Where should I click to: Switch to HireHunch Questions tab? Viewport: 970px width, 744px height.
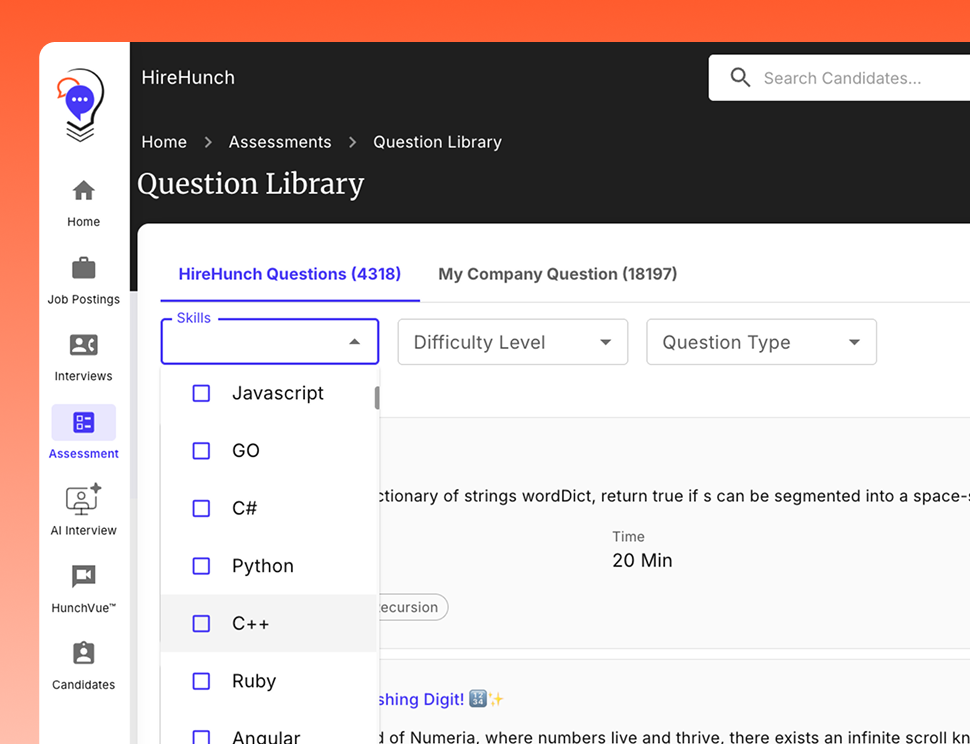289,274
